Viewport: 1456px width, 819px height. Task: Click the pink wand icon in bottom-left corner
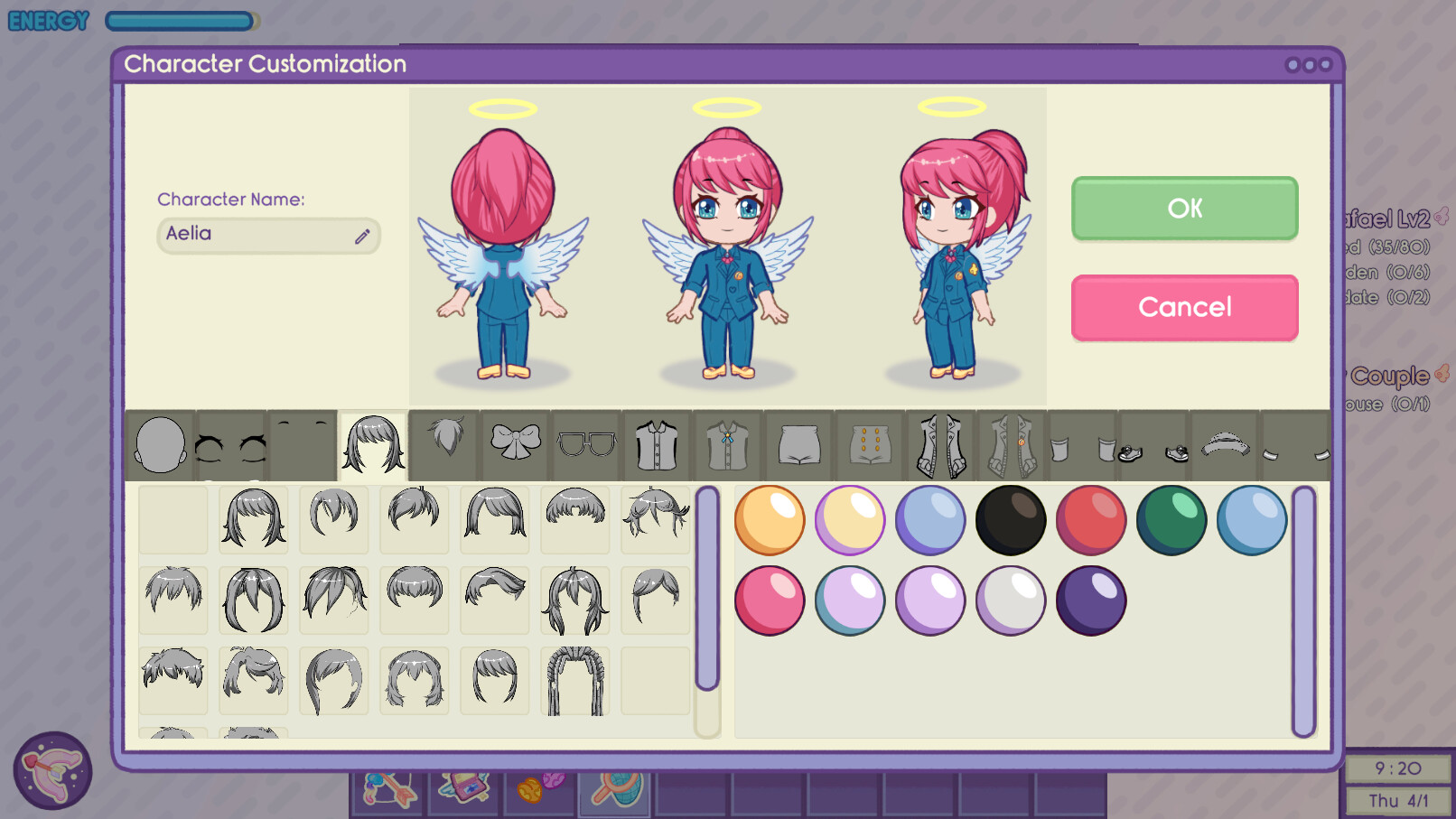[51, 772]
